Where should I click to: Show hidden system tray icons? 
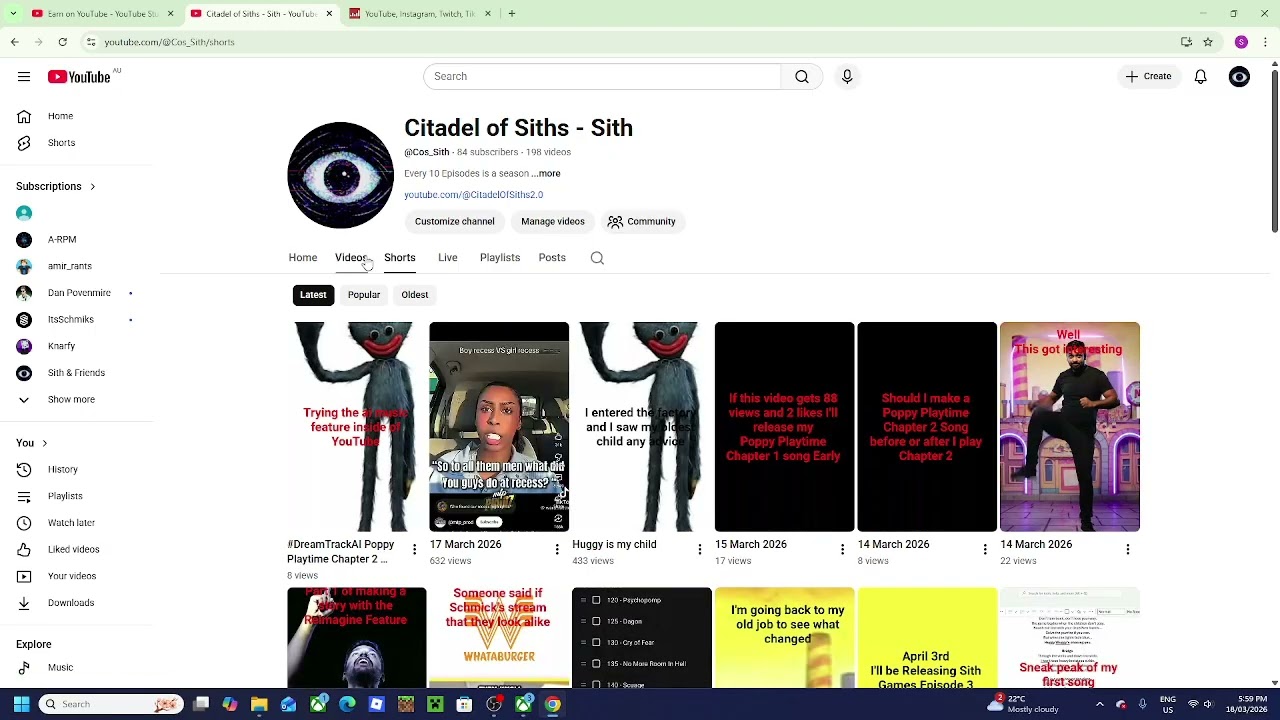pos(1099,705)
